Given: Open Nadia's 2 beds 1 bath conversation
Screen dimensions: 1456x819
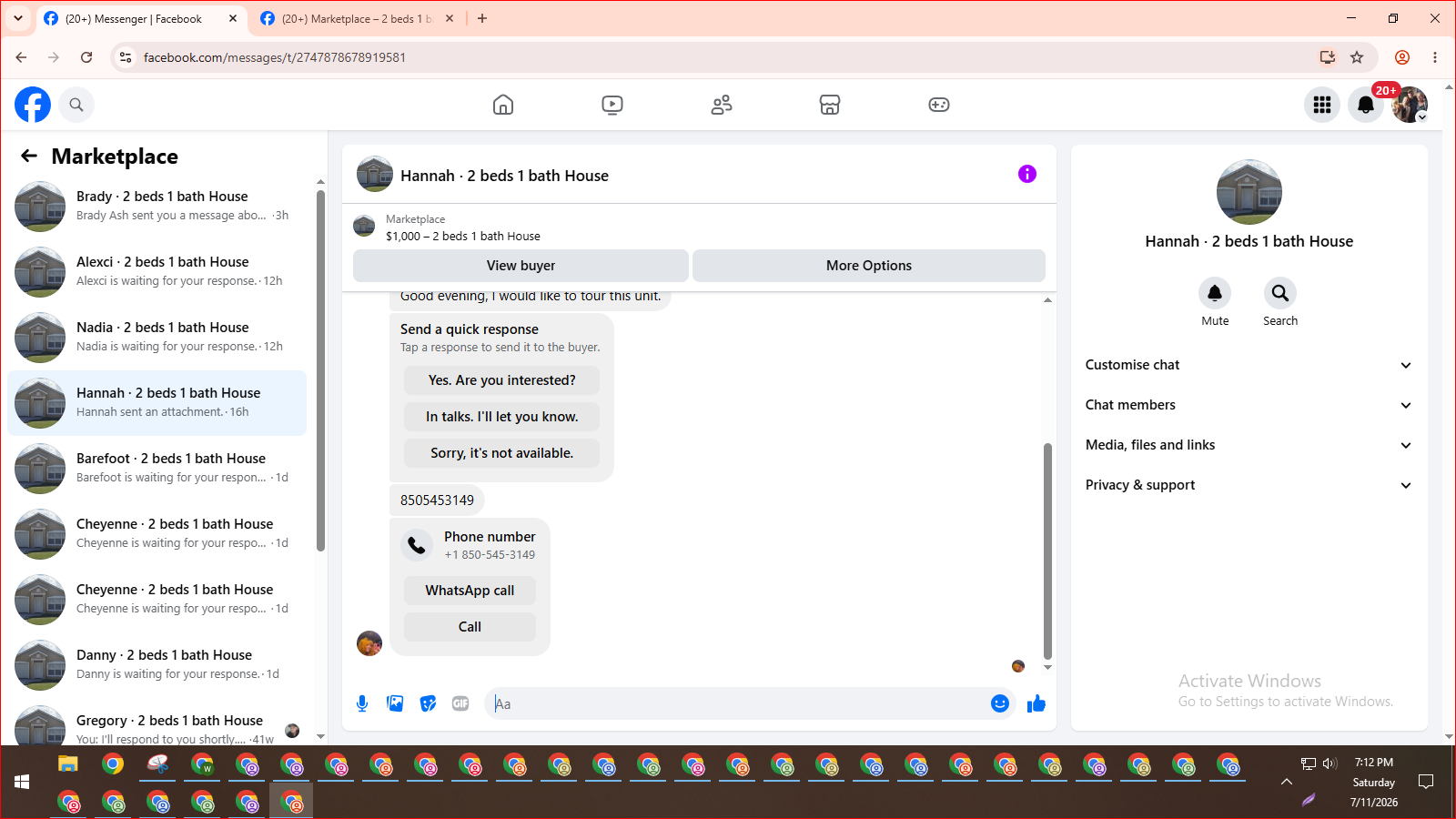Looking at the screenshot, I should tap(157, 338).
